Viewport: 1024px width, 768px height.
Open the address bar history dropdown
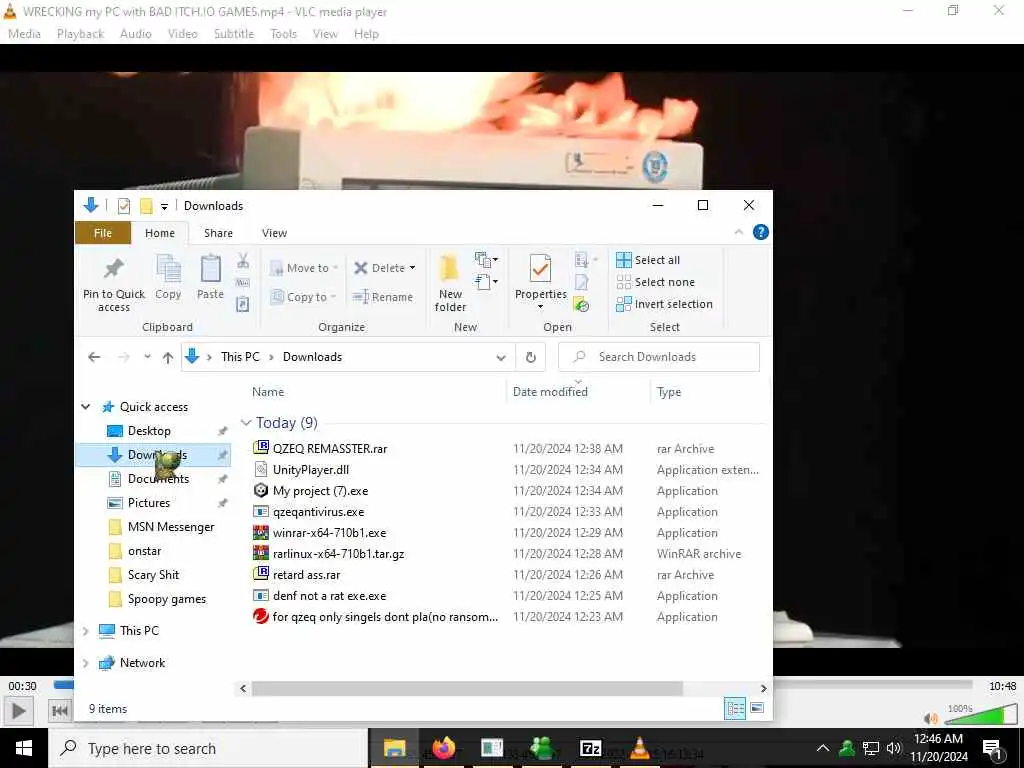pos(501,357)
